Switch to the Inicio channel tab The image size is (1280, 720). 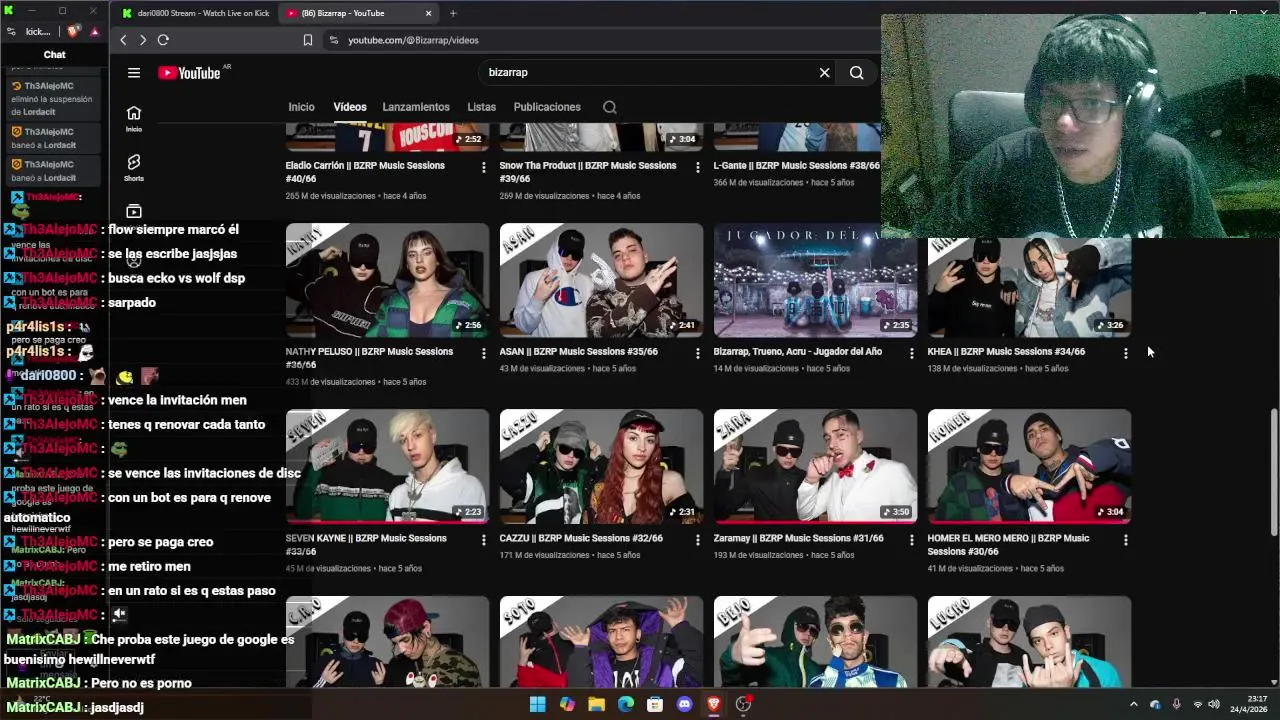(x=301, y=107)
